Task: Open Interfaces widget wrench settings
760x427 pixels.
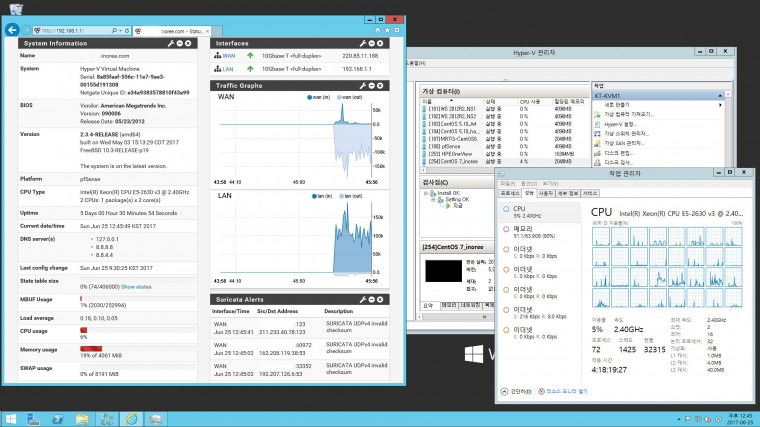Action: [x=363, y=44]
